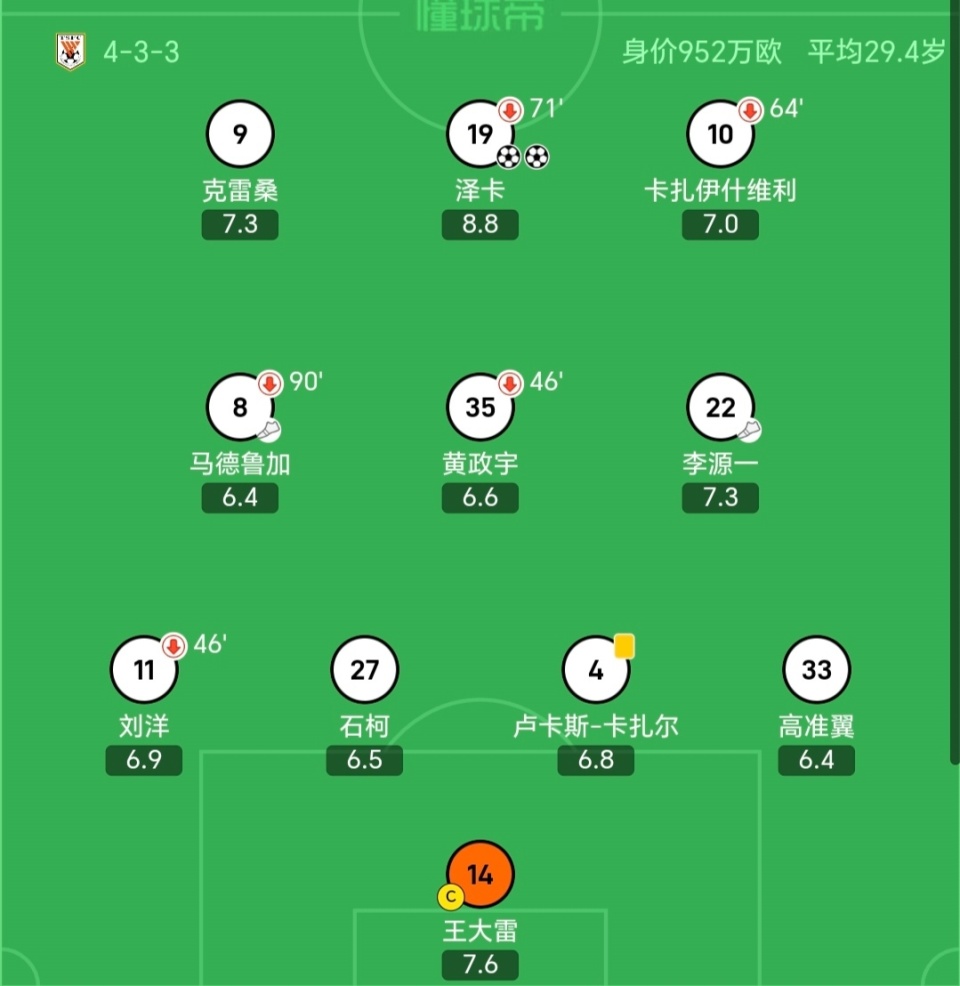The width and height of the screenshot is (960, 986).
Task: Click the 平均29.4岁 average age text
Action: click(x=876, y=52)
